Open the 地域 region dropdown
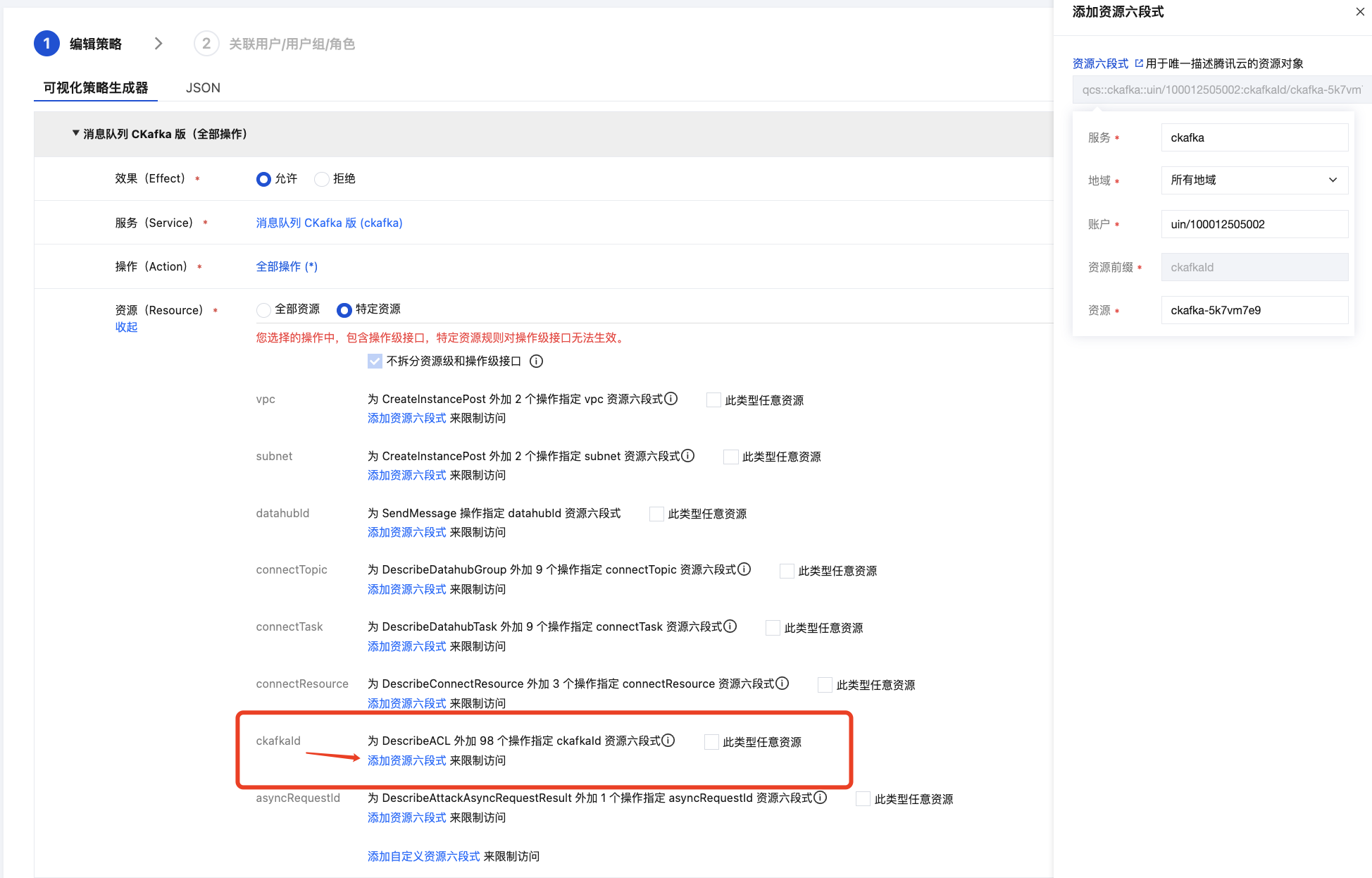This screenshot has width=1372, height=878. pyautogui.click(x=1254, y=180)
